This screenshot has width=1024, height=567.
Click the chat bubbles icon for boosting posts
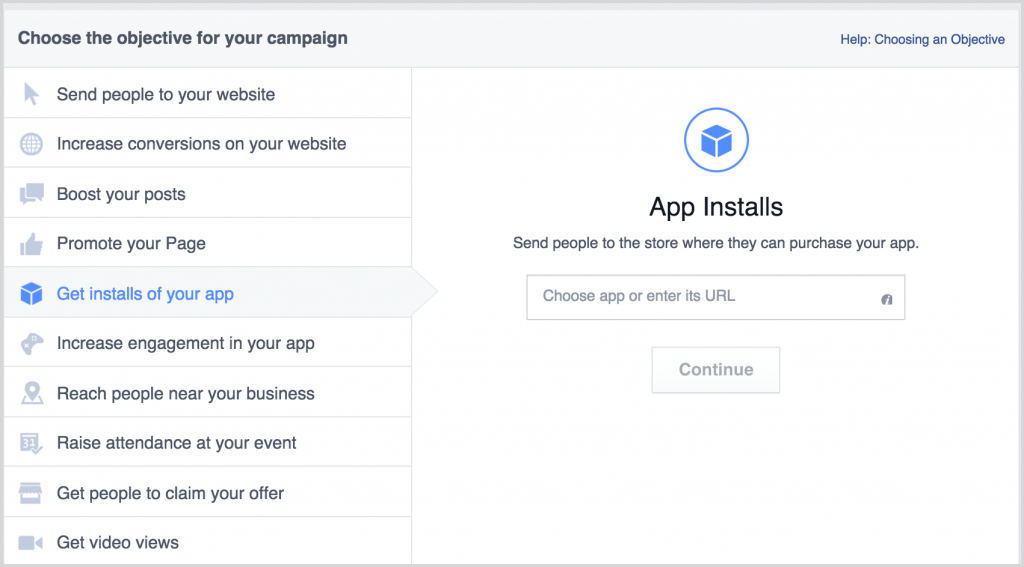coord(31,194)
